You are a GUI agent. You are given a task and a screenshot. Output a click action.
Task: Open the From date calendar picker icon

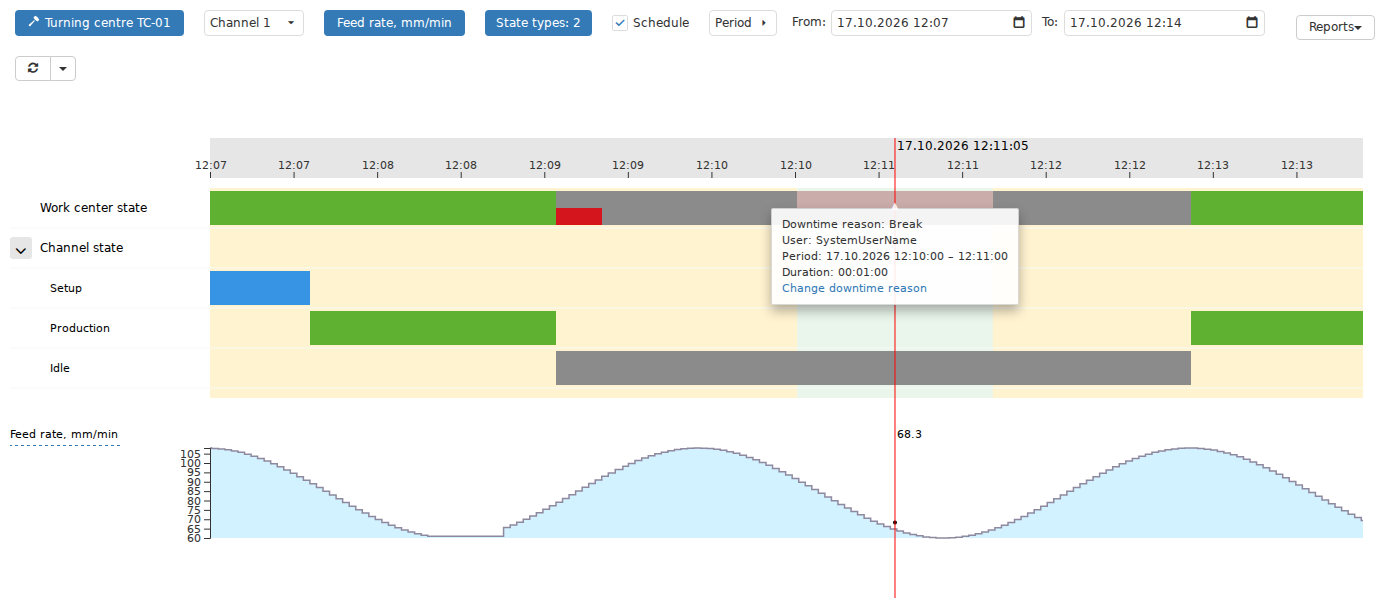tap(1019, 22)
